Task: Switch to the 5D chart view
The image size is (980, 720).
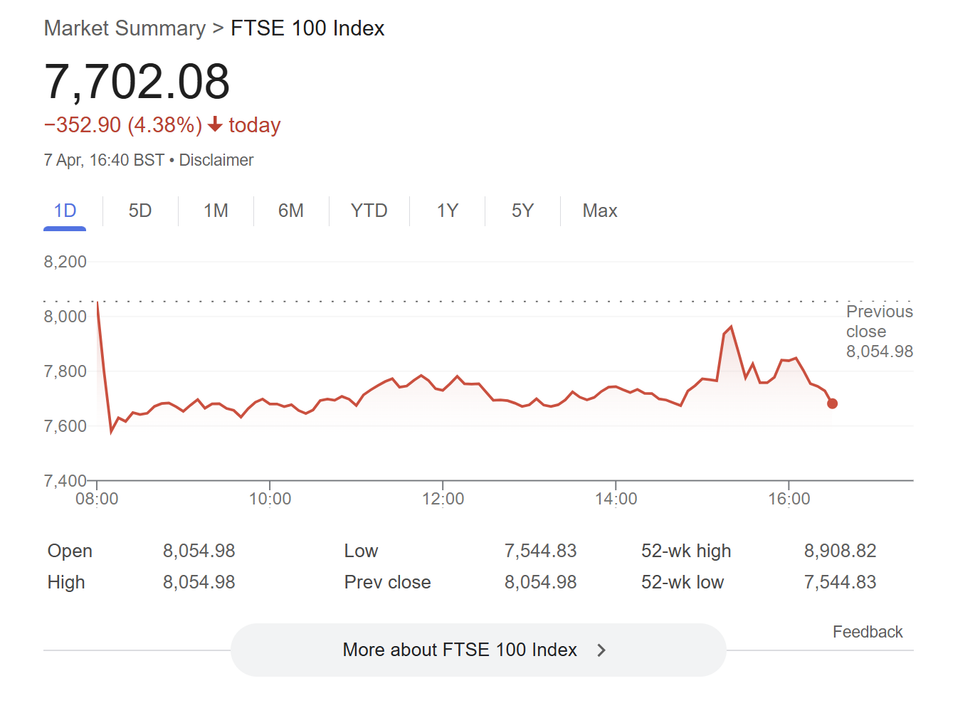Action: coord(140,211)
